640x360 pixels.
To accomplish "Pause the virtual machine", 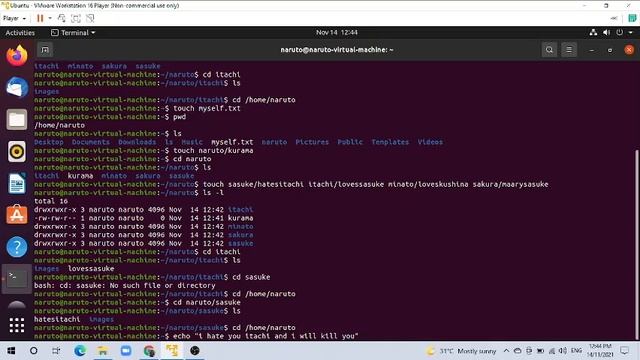I will 40,18.
